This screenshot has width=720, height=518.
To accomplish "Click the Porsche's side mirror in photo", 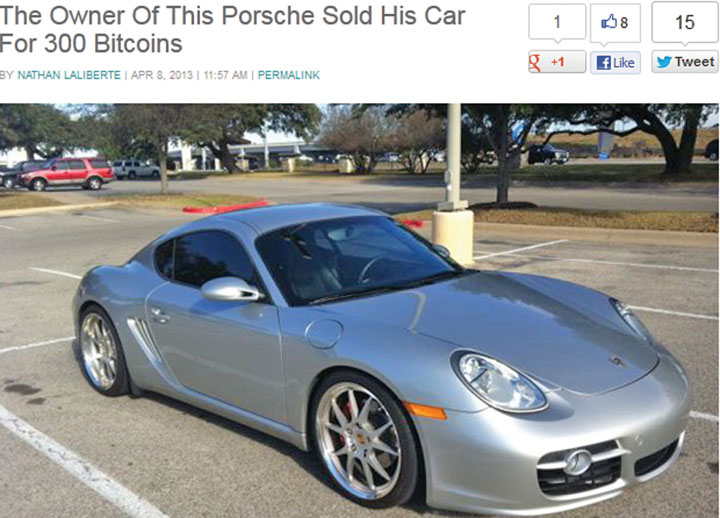I will [230, 289].
